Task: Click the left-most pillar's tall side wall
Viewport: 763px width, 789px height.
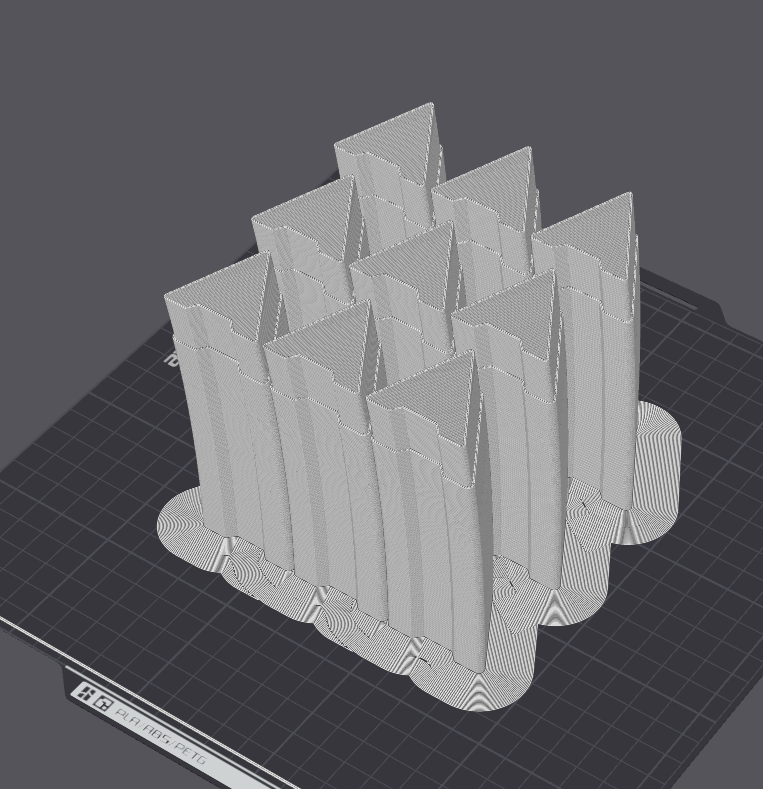Action: 215,430
